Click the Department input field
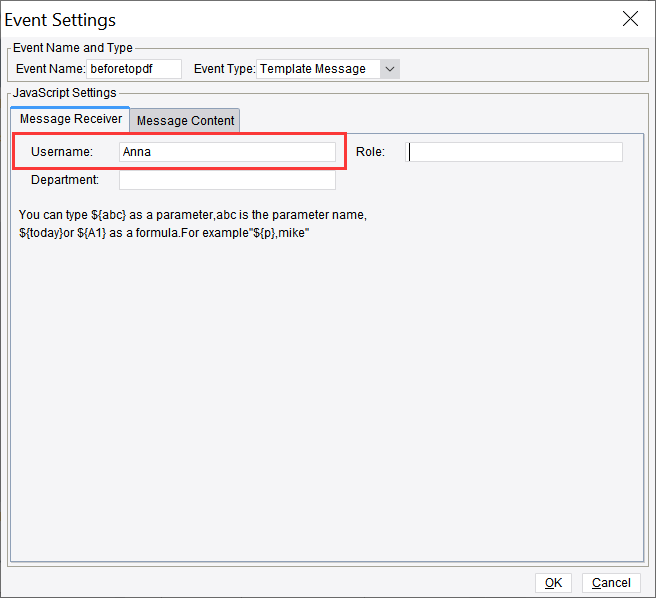 227,180
